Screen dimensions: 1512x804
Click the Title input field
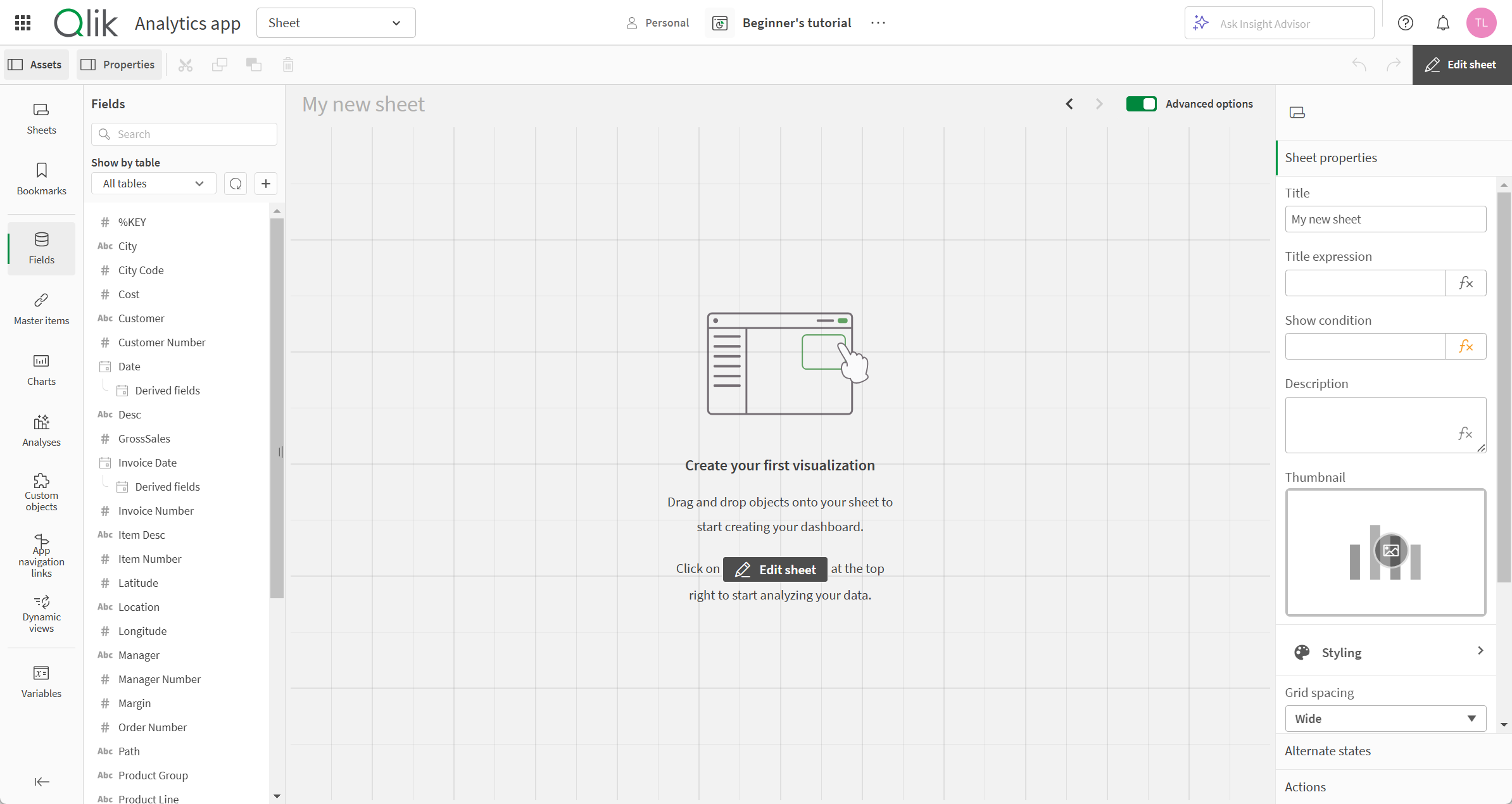tap(1385, 219)
